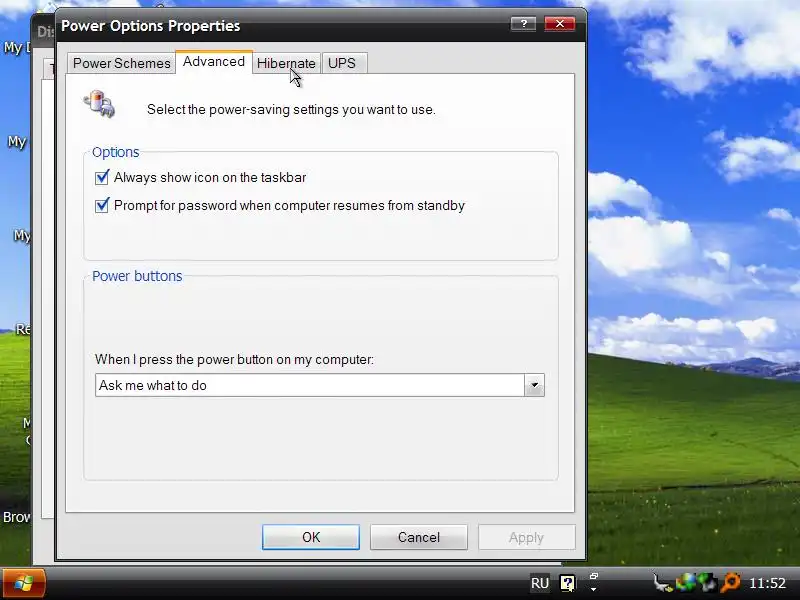Viewport: 800px width, 600px height.
Task: Toggle Prompt for password on resume checkbox
Action: [x=102, y=206]
